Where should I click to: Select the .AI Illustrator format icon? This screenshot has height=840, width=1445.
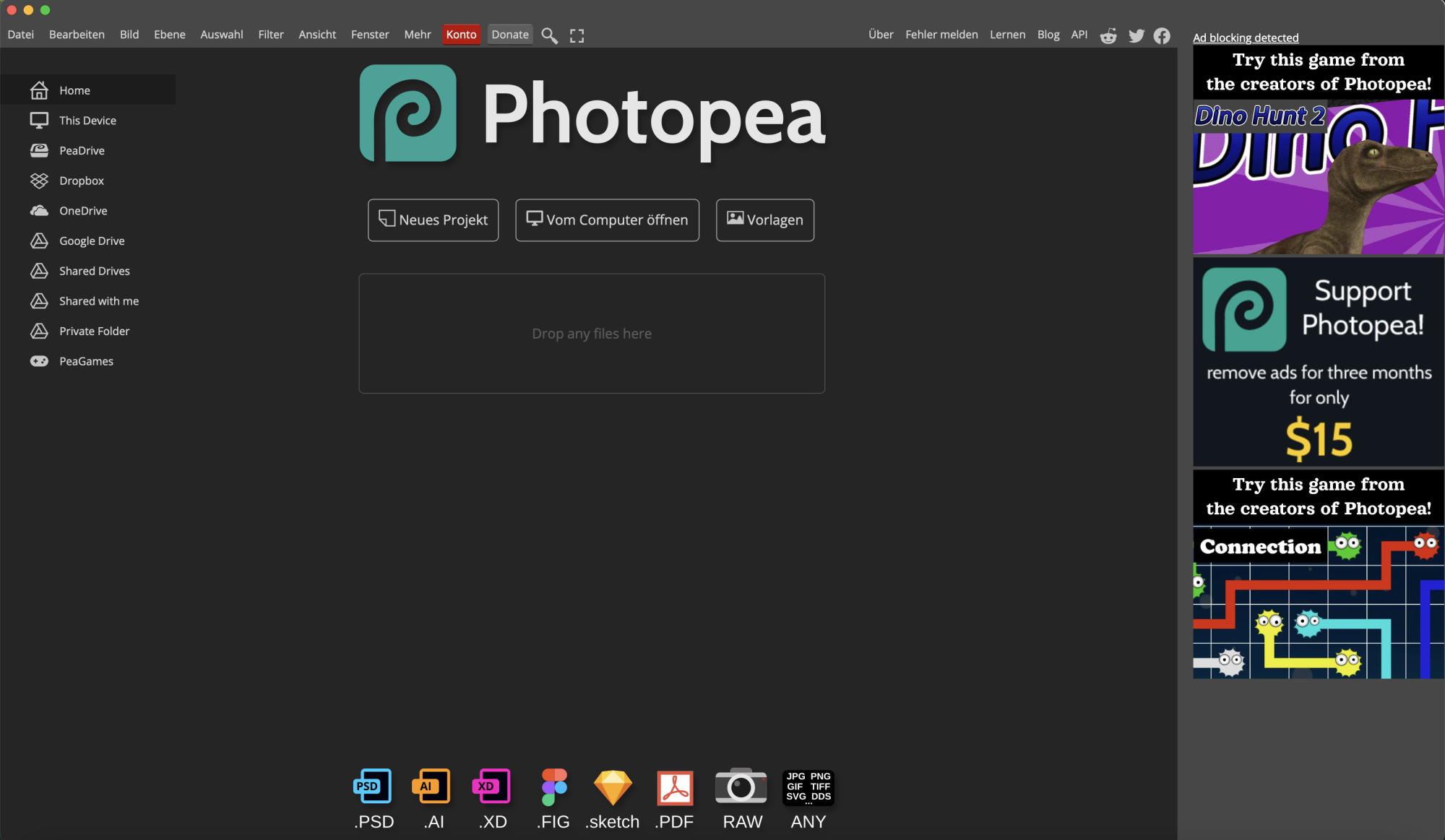click(431, 787)
